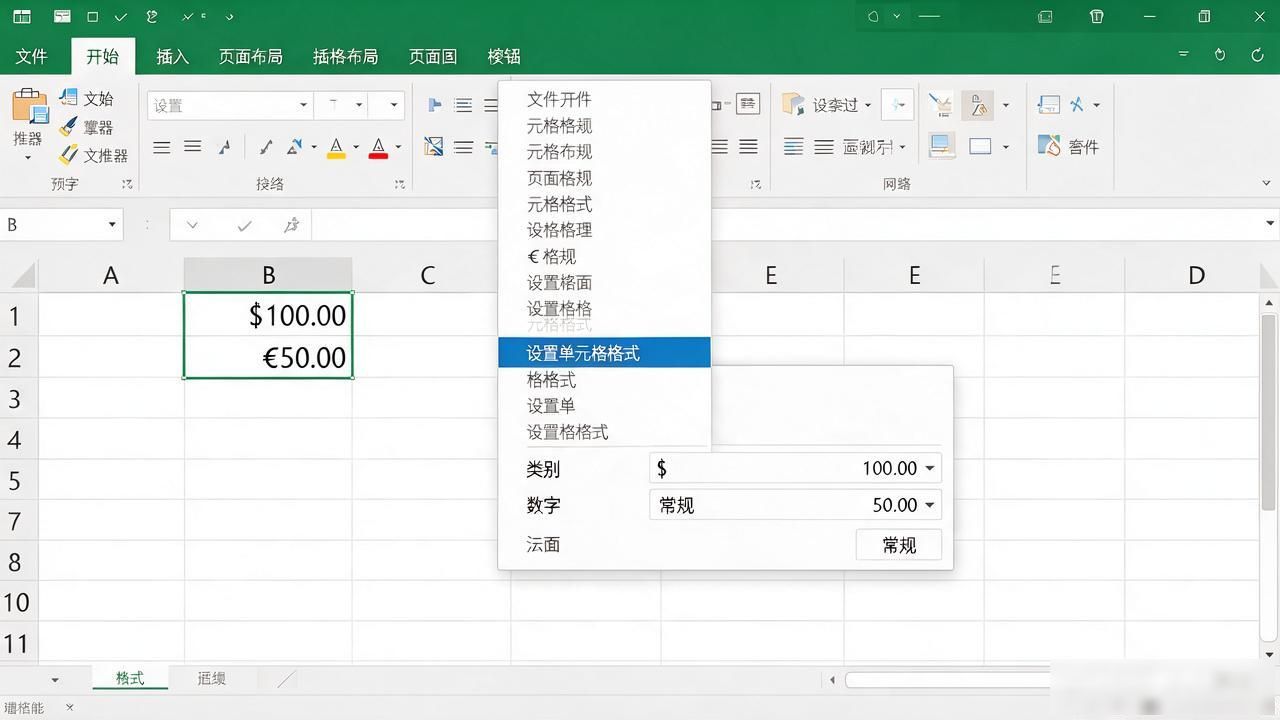The height and width of the screenshot is (720, 1280).
Task: Click the row 5 header
Action: [x=14, y=480]
